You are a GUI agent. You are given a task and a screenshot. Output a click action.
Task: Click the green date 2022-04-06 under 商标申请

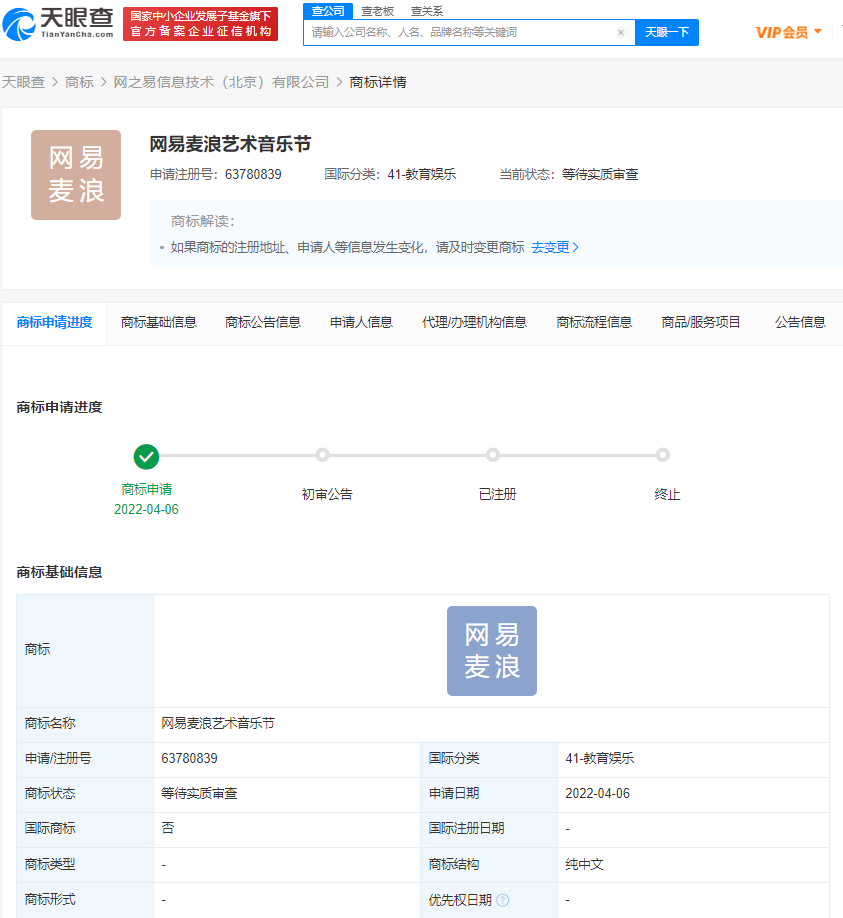pos(146,509)
